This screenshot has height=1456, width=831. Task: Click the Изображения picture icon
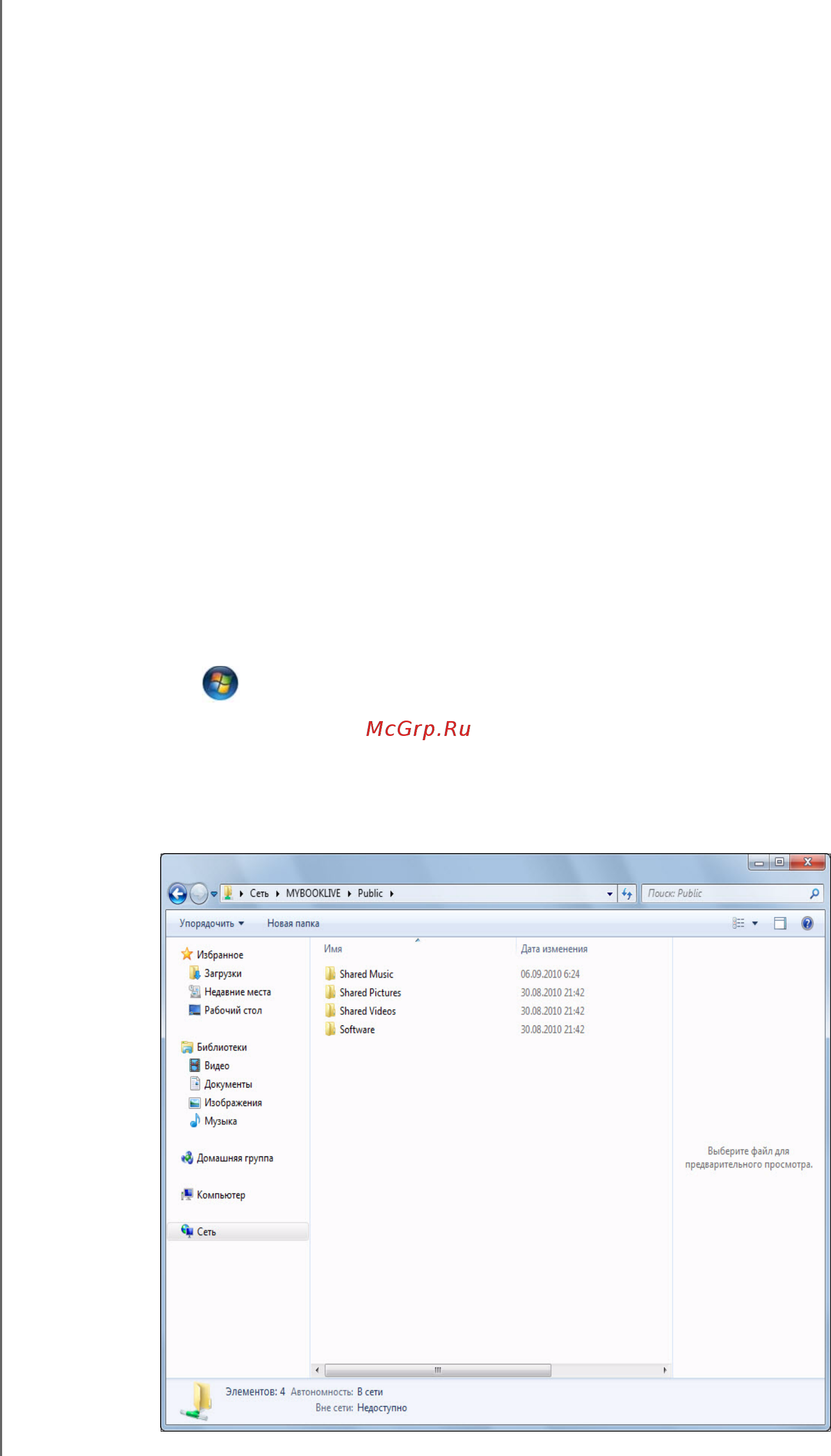click(195, 1102)
